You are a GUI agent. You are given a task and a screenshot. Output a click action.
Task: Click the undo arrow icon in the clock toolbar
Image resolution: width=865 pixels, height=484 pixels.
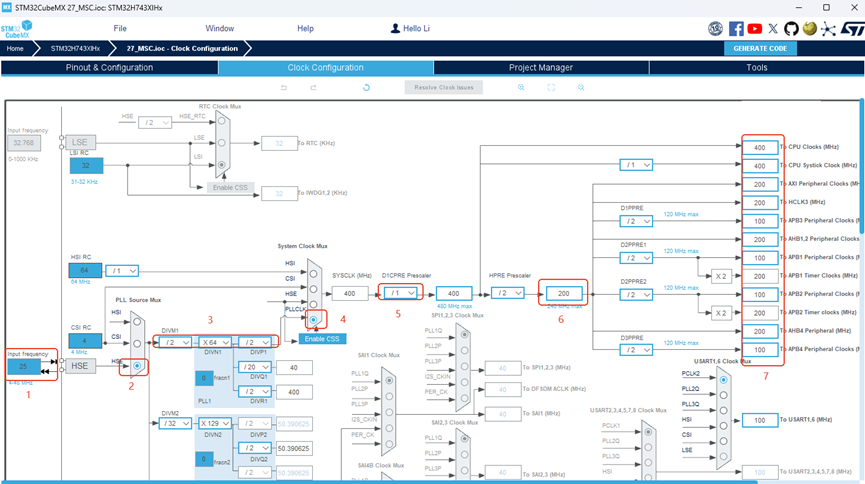click(x=284, y=87)
